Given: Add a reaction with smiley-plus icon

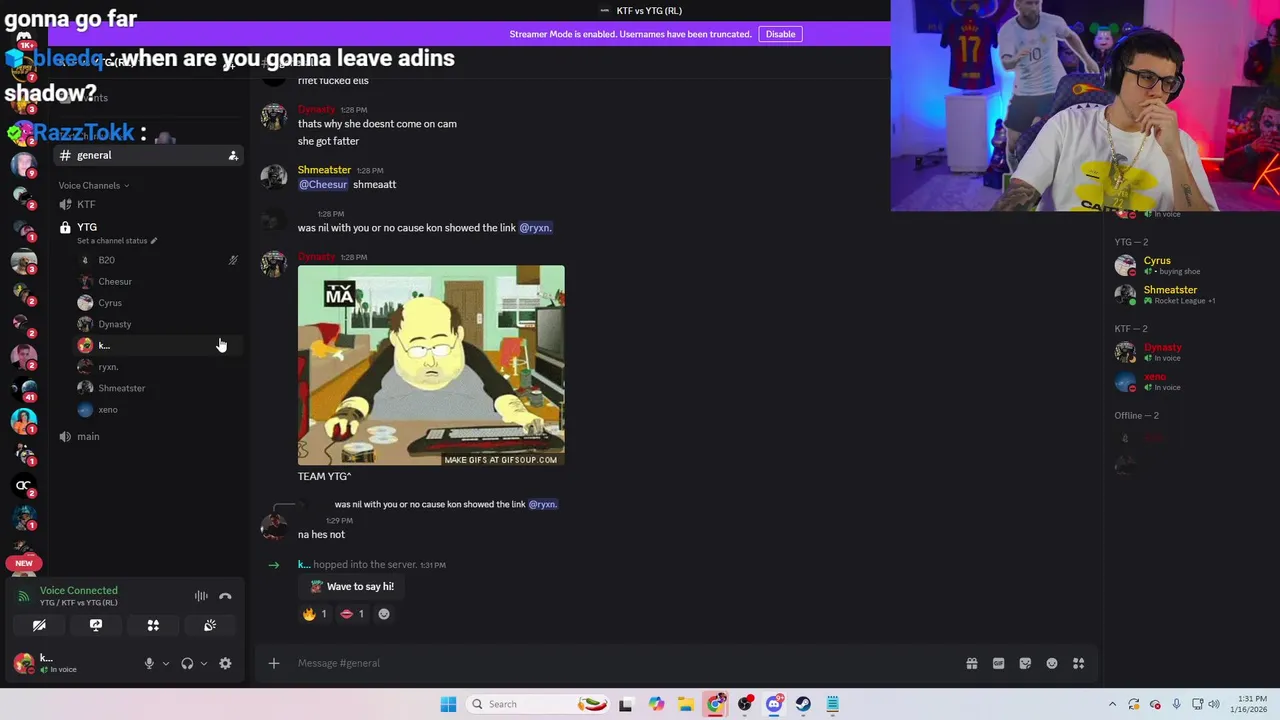Looking at the screenshot, I should coord(384,614).
